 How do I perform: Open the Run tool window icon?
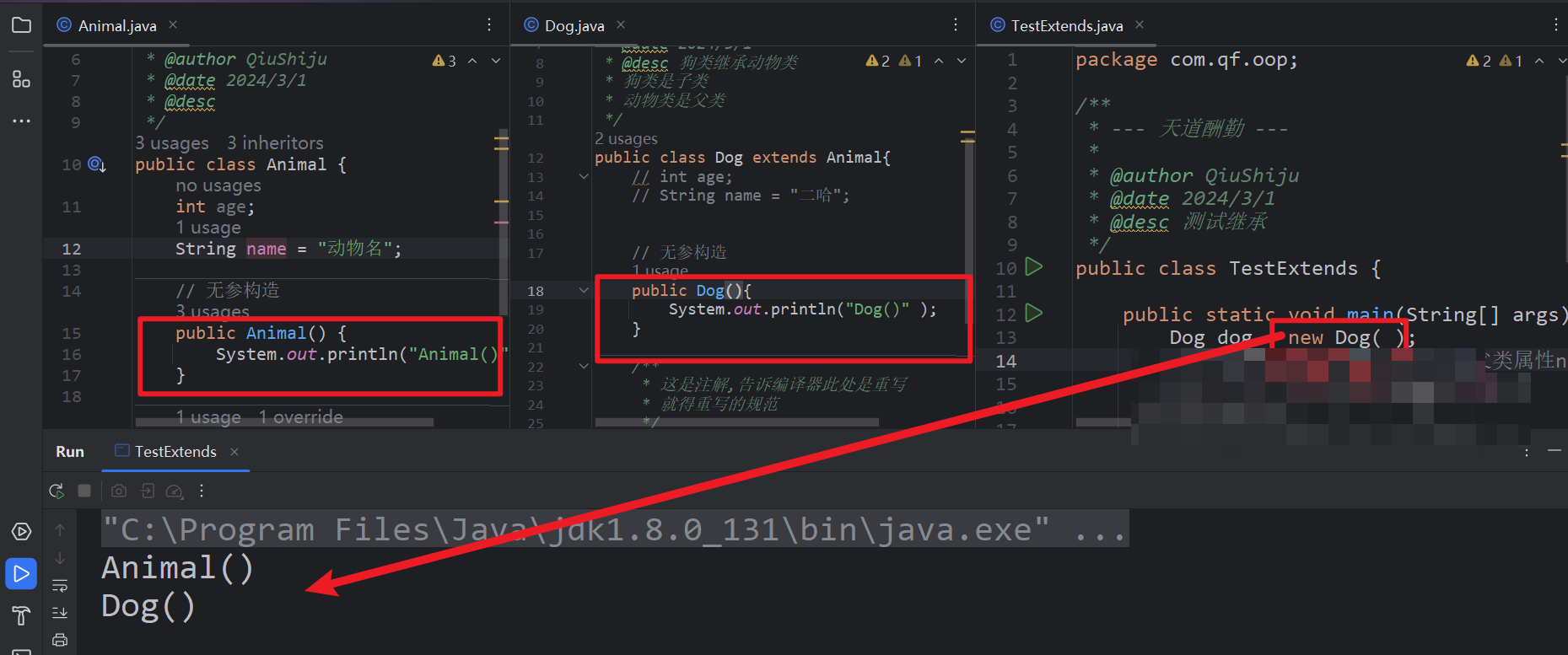[x=21, y=574]
